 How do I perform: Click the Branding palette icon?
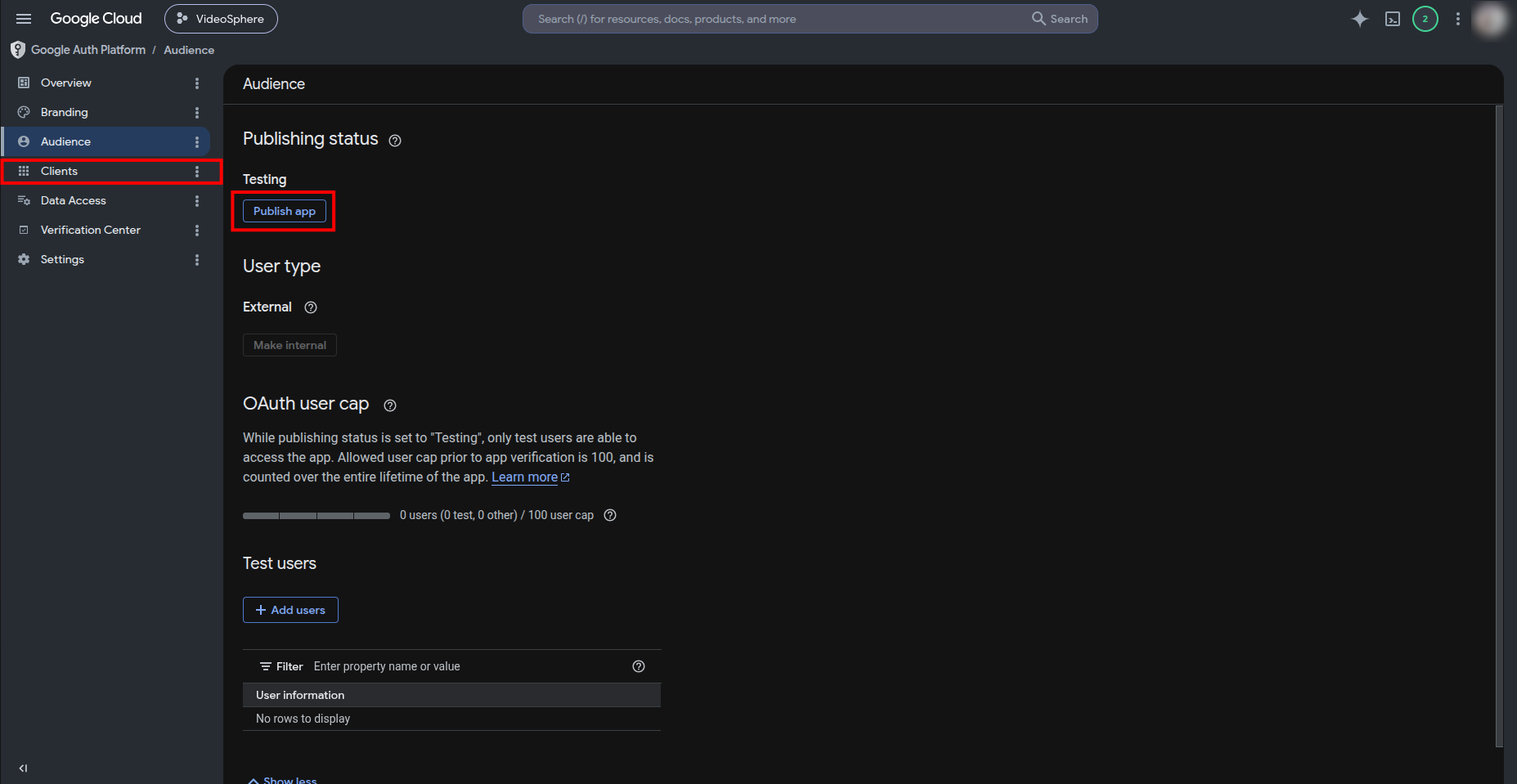pos(24,112)
